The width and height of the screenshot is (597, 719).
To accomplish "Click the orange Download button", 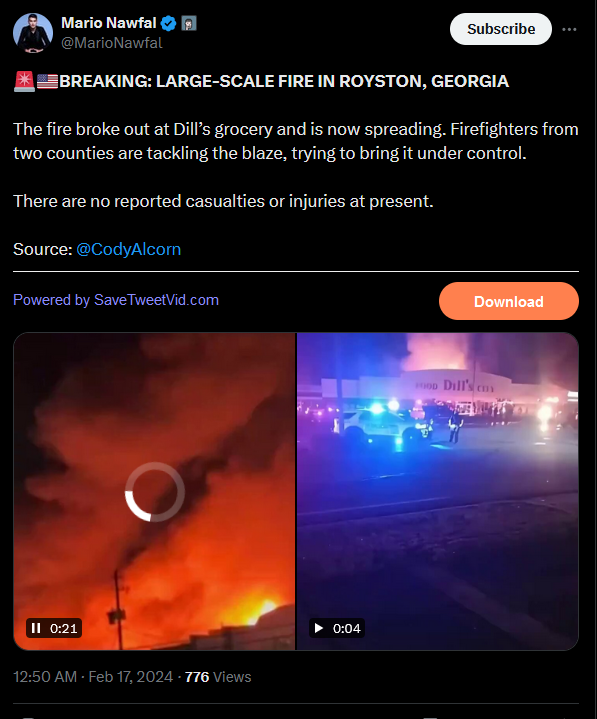I will tap(509, 301).
